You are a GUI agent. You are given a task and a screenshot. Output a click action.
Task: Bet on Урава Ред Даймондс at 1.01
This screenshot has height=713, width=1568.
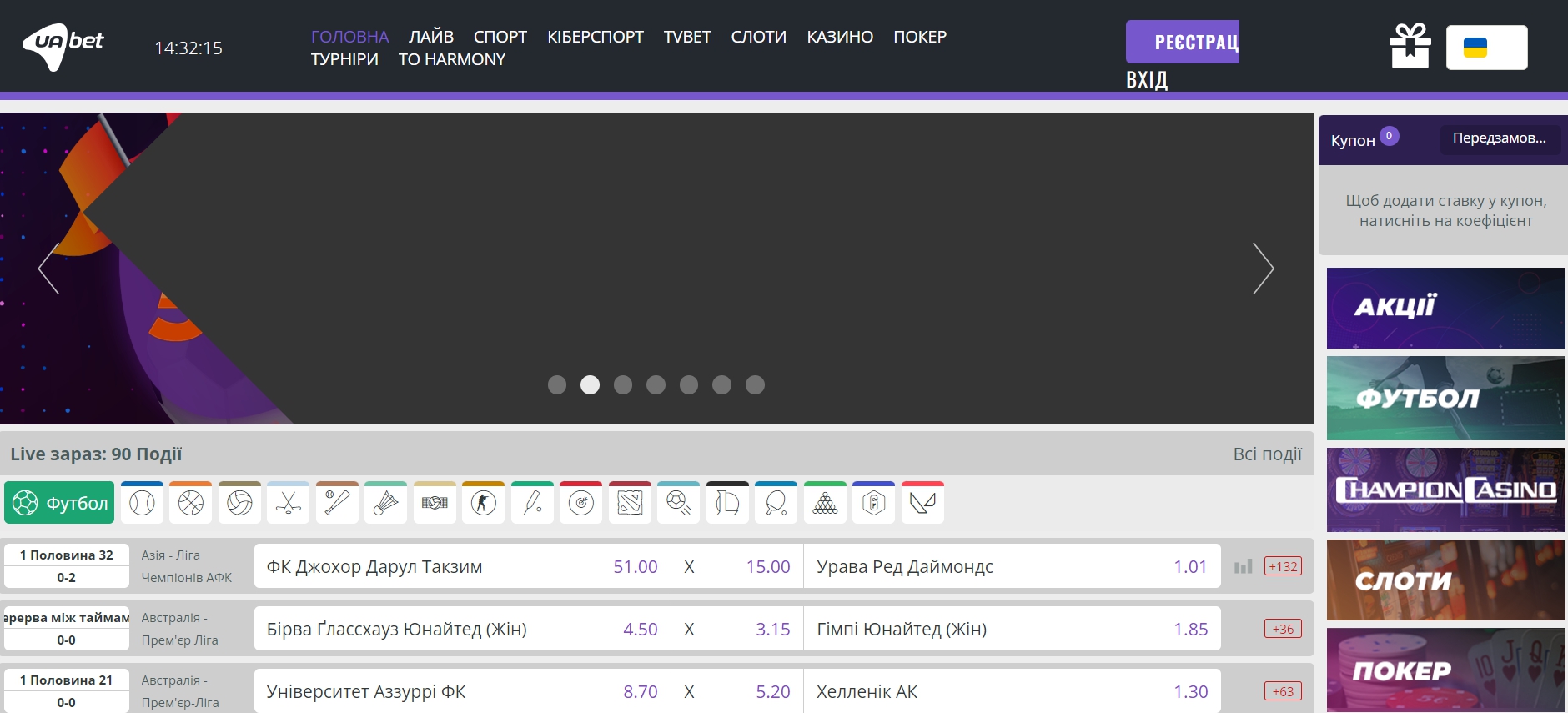(1012, 567)
